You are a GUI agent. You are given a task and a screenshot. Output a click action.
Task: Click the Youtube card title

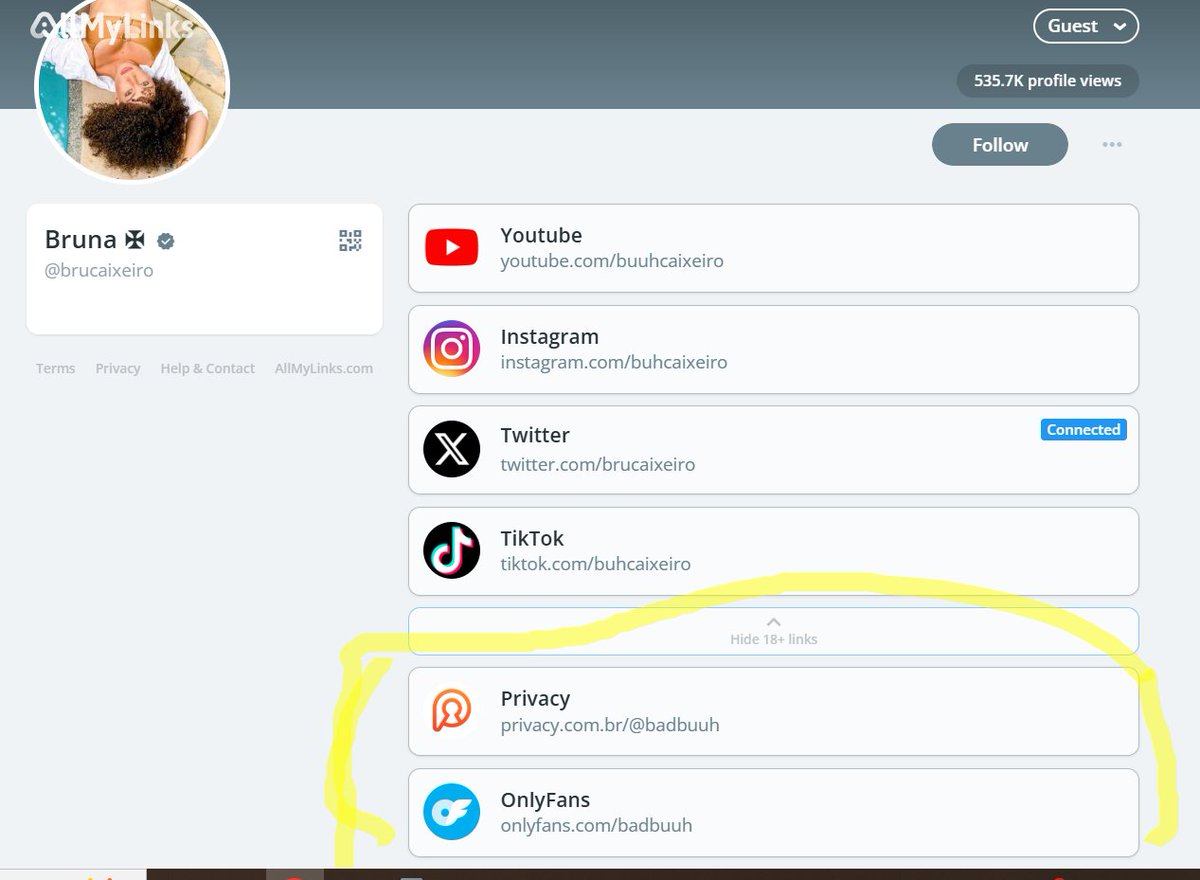[541, 235]
